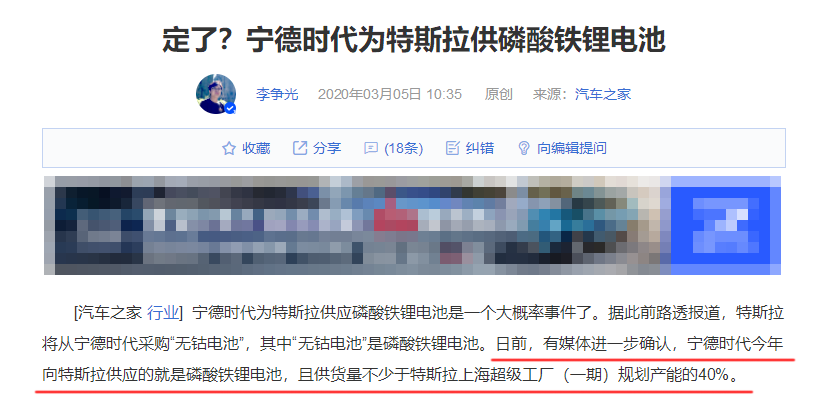
Task: Click the star icon for 收藏
Action: tap(229, 148)
